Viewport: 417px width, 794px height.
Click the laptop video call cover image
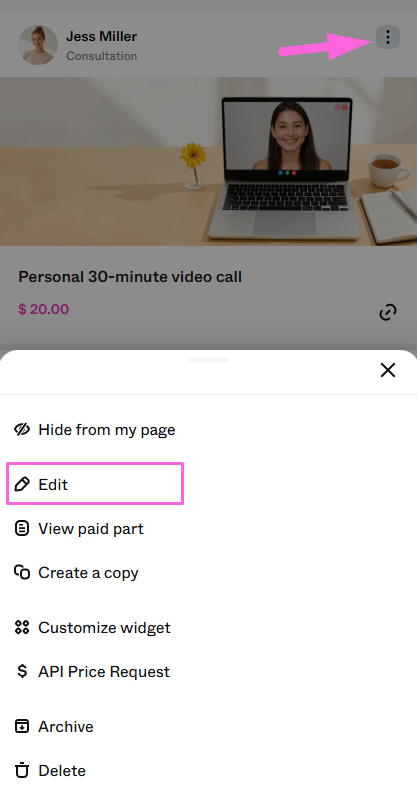pyautogui.click(x=208, y=162)
